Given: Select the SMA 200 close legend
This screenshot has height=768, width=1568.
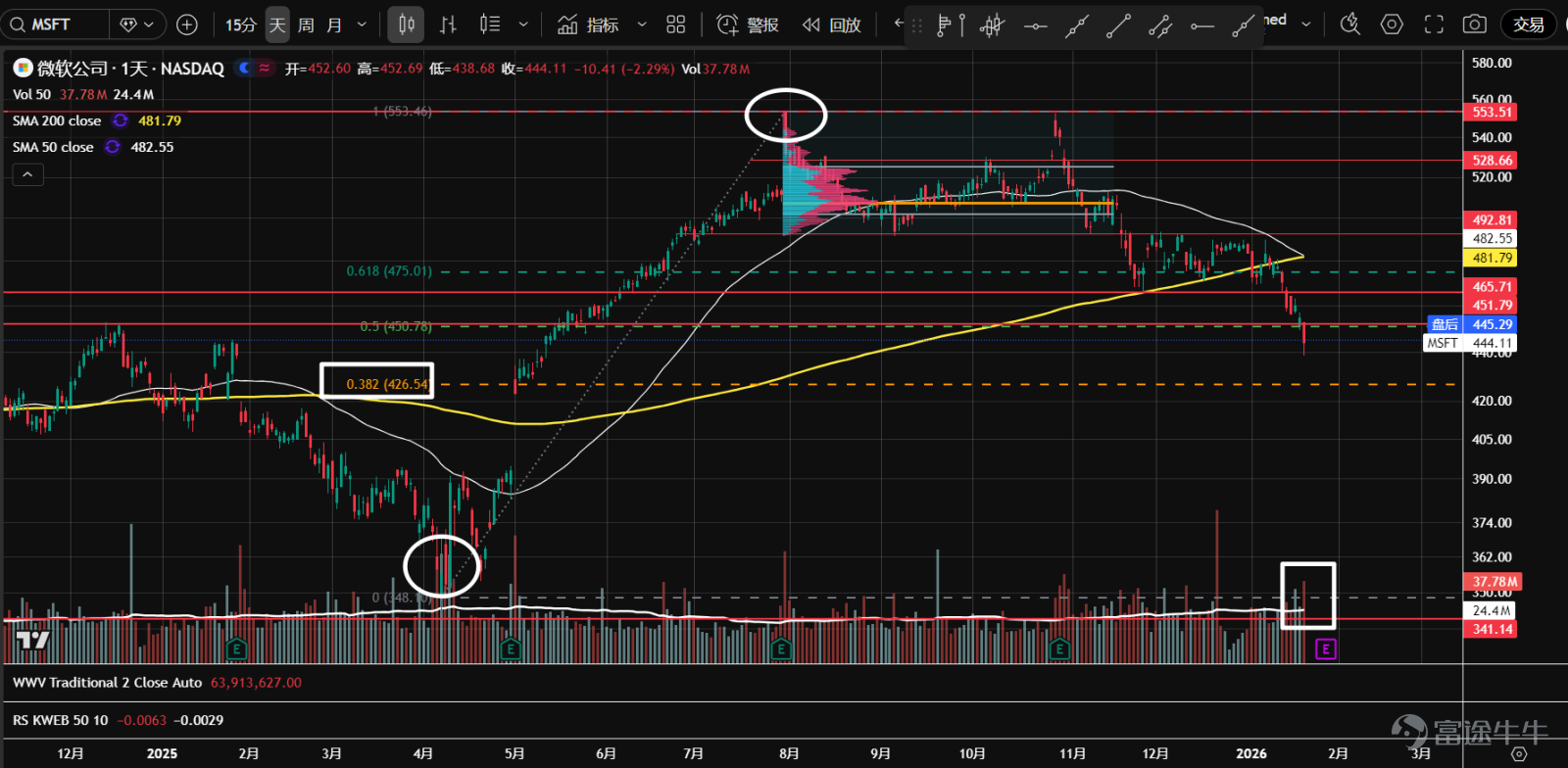Looking at the screenshot, I should (57, 120).
